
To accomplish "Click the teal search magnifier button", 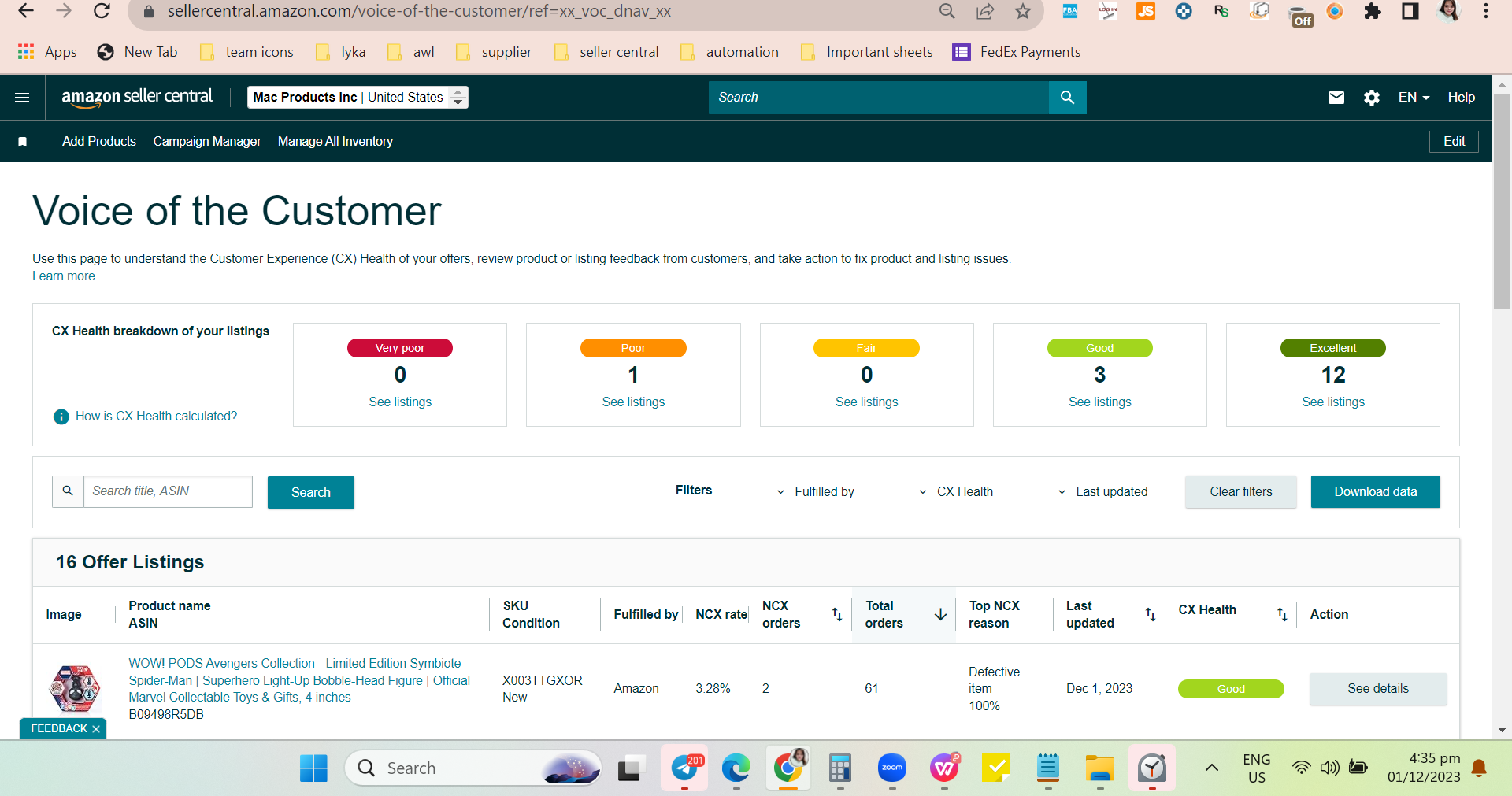I will 1068,98.
